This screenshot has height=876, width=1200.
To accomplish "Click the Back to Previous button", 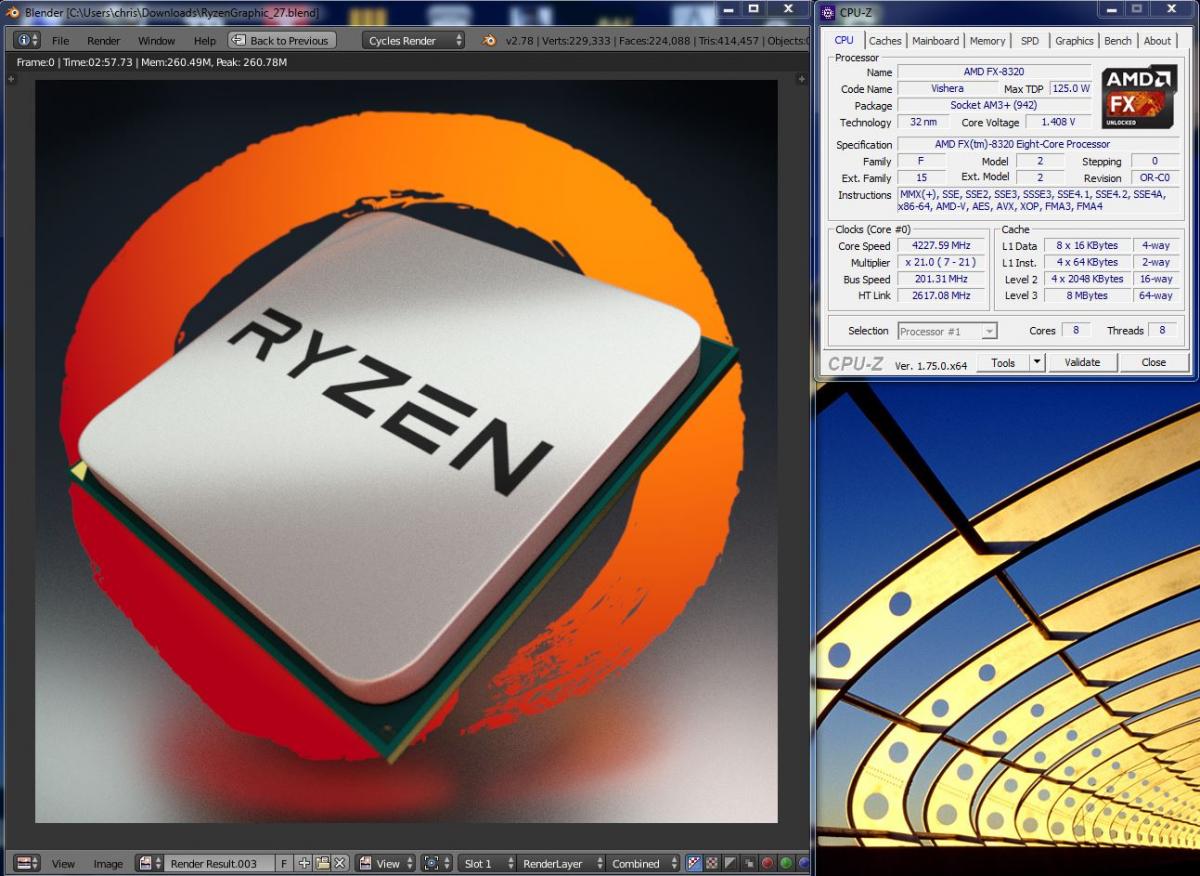I will (282, 40).
